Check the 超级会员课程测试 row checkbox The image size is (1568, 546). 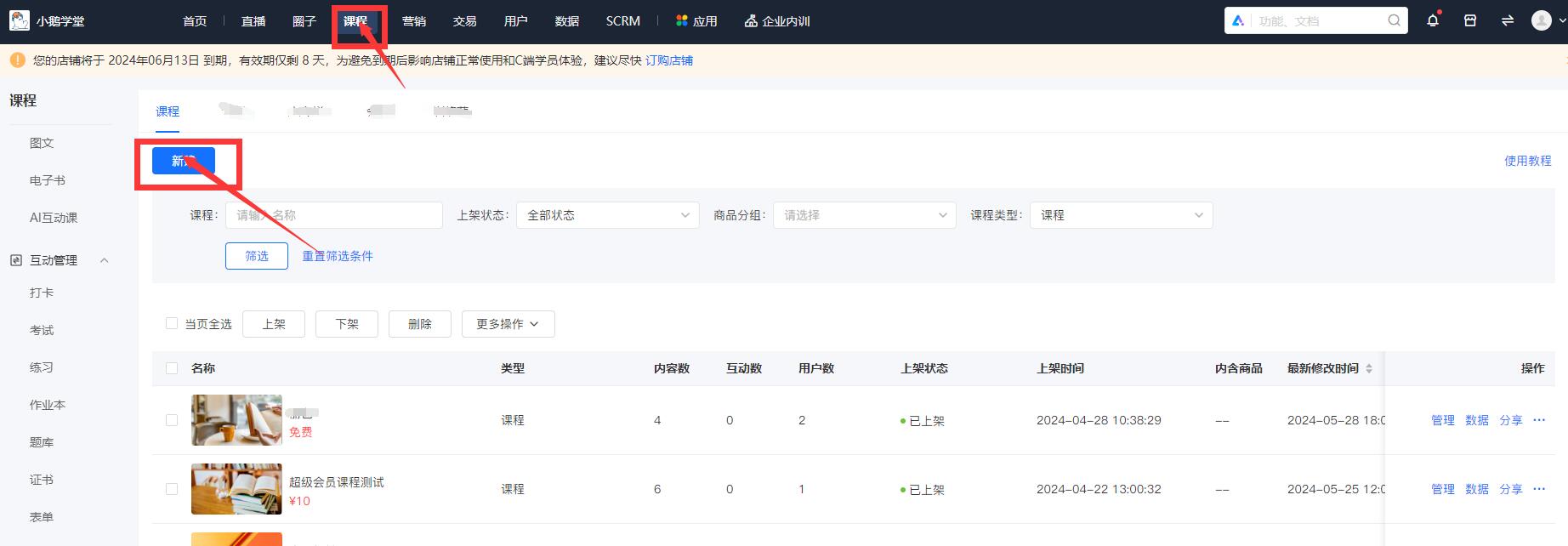tap(172, 489)
